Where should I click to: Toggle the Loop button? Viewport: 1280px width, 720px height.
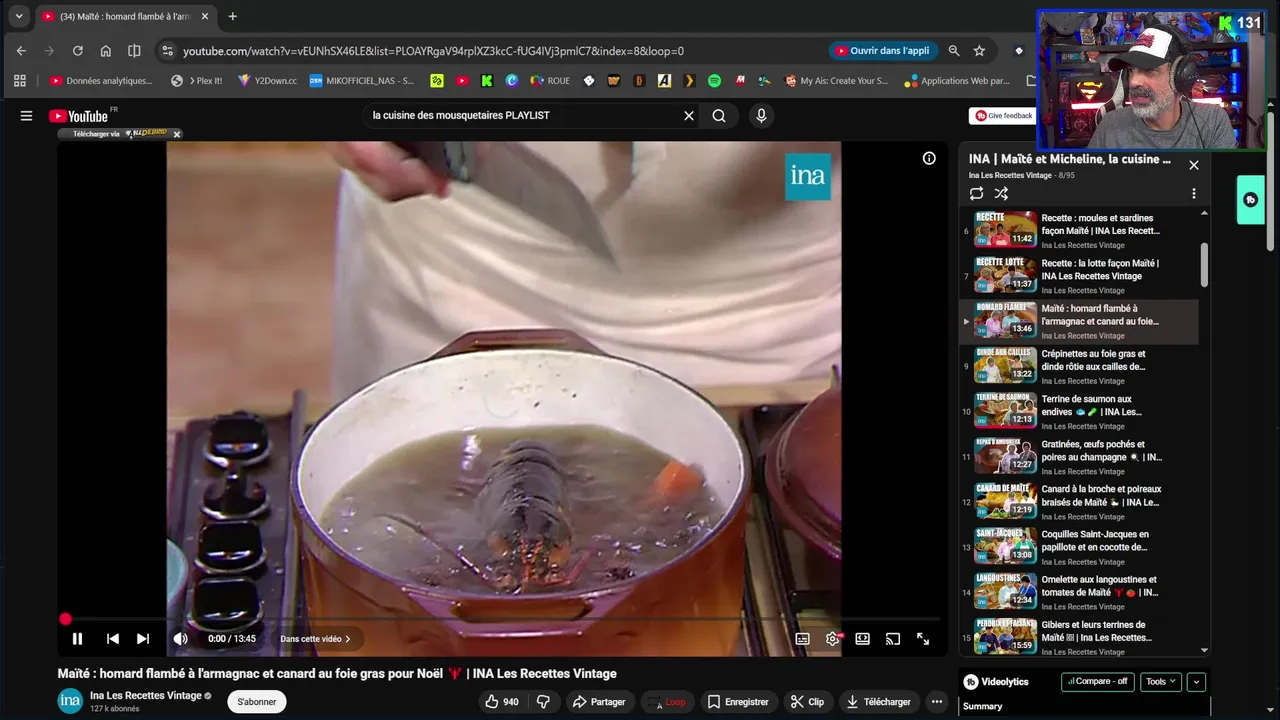(666, 702)
